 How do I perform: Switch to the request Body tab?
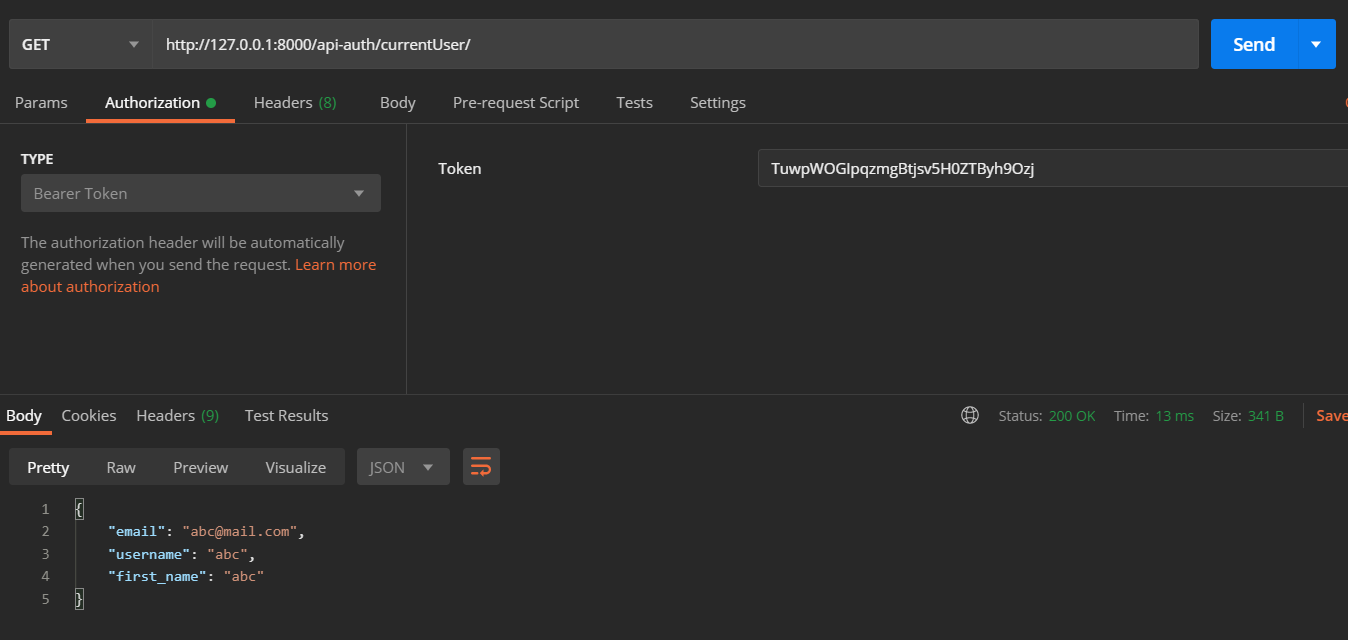coord(397,103)
